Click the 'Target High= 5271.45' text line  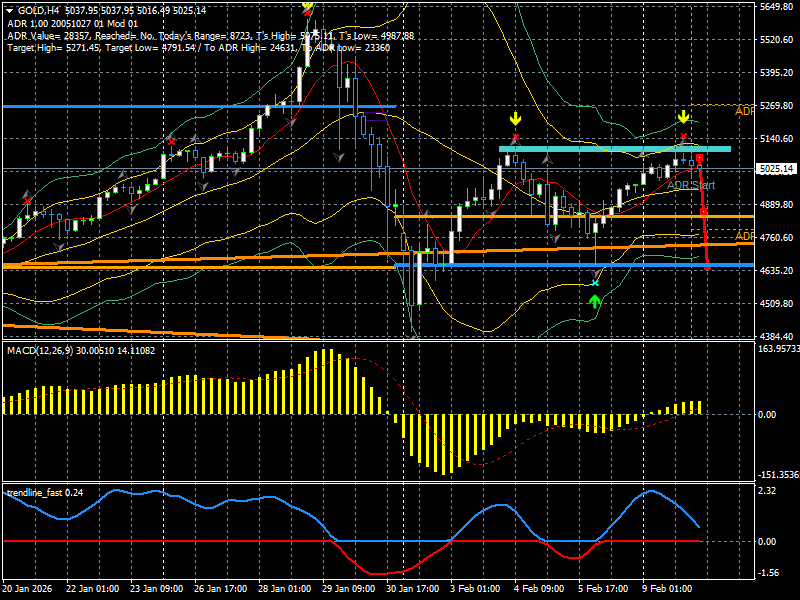pyautogui.click(x=198, y=48)
